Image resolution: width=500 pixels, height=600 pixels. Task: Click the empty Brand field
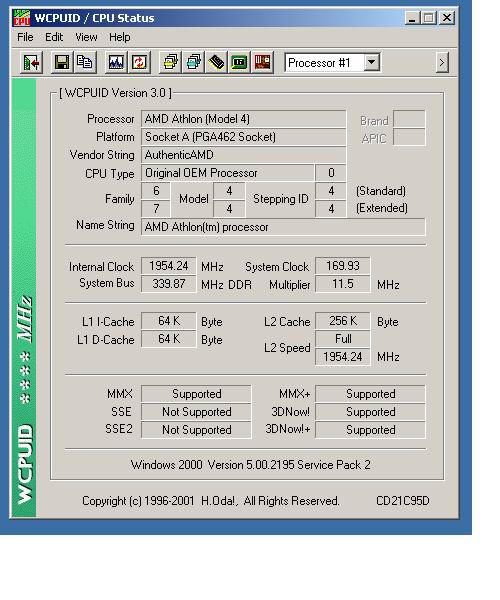pos(409,119)
